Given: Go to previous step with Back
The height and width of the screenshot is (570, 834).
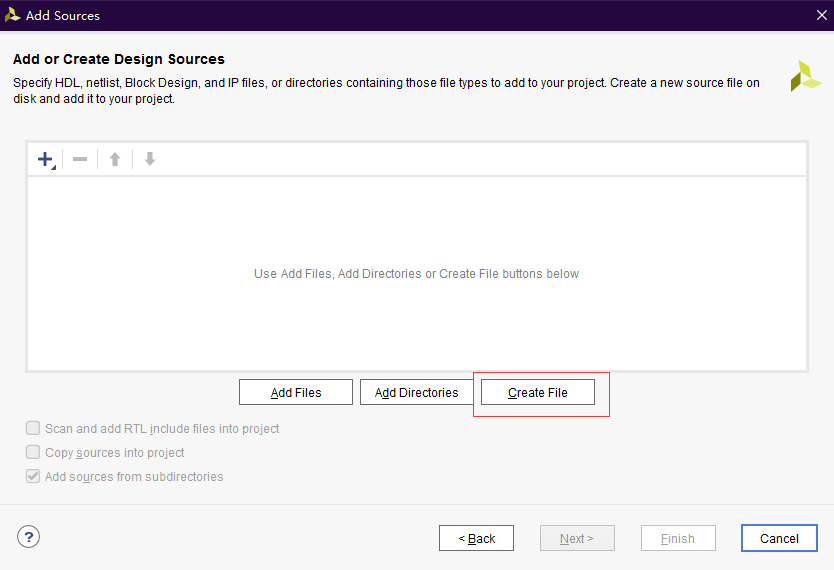Looking at the screenshot, I should [x=477, y=539].
